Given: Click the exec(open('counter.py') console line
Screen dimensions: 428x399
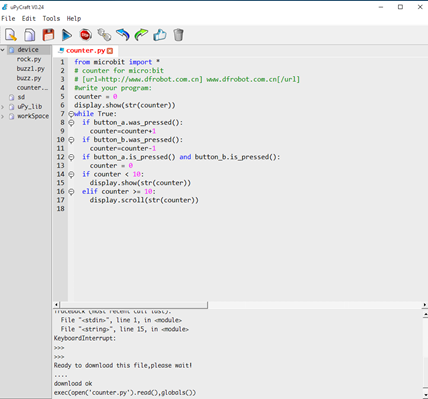Looking at the screenshot, I should point(125,393).
